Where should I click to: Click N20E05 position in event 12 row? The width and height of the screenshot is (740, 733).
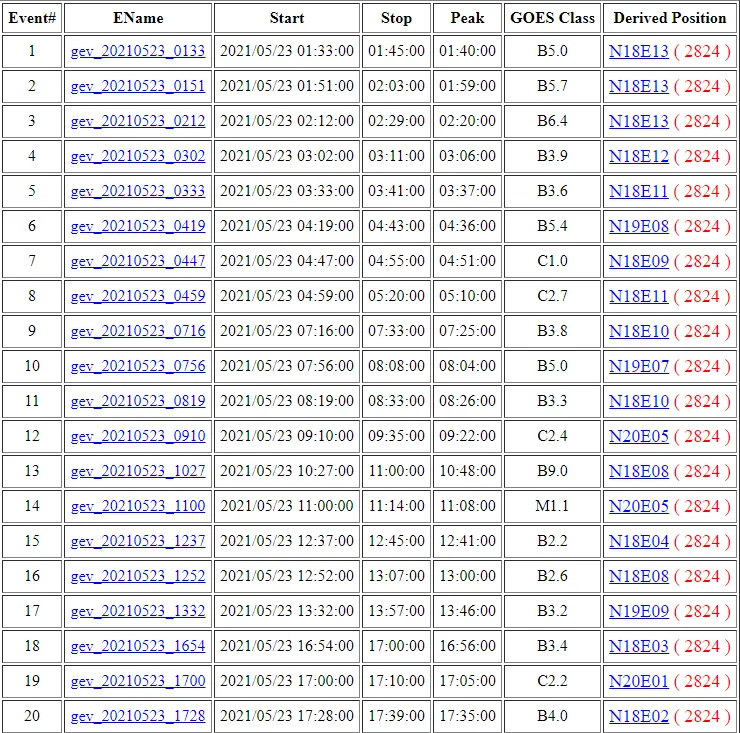coord(639,436)
